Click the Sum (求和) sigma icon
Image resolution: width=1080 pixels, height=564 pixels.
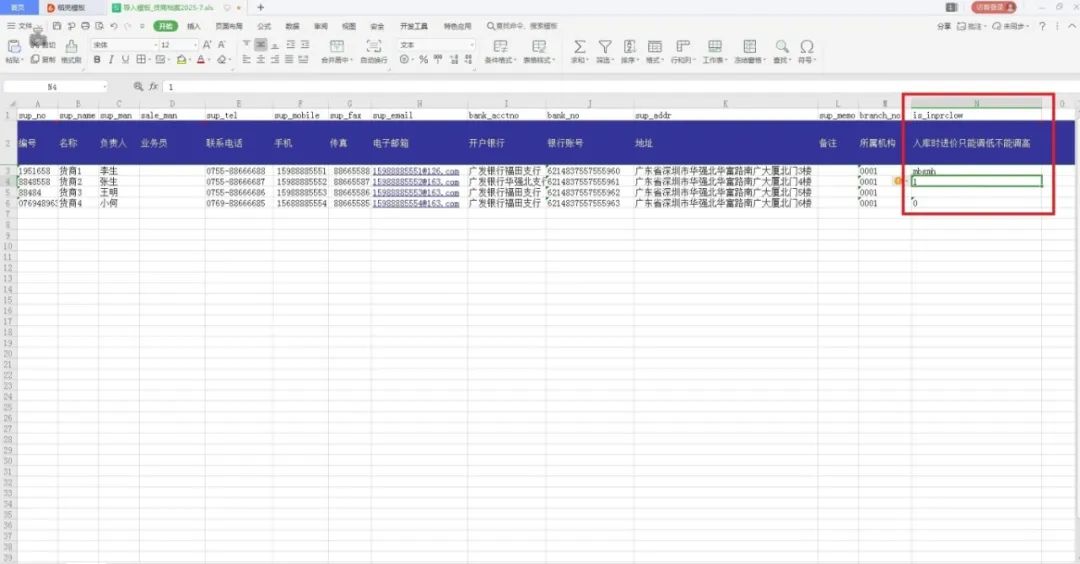click(x=579, y=47)
